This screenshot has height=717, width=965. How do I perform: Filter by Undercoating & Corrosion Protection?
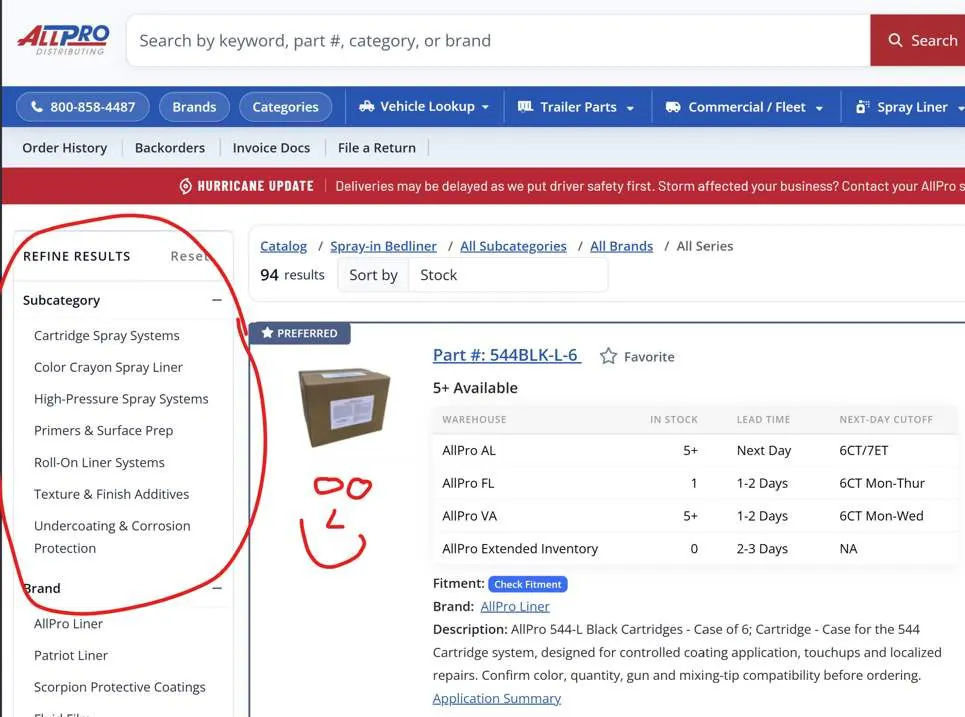(x=112, y=537)
